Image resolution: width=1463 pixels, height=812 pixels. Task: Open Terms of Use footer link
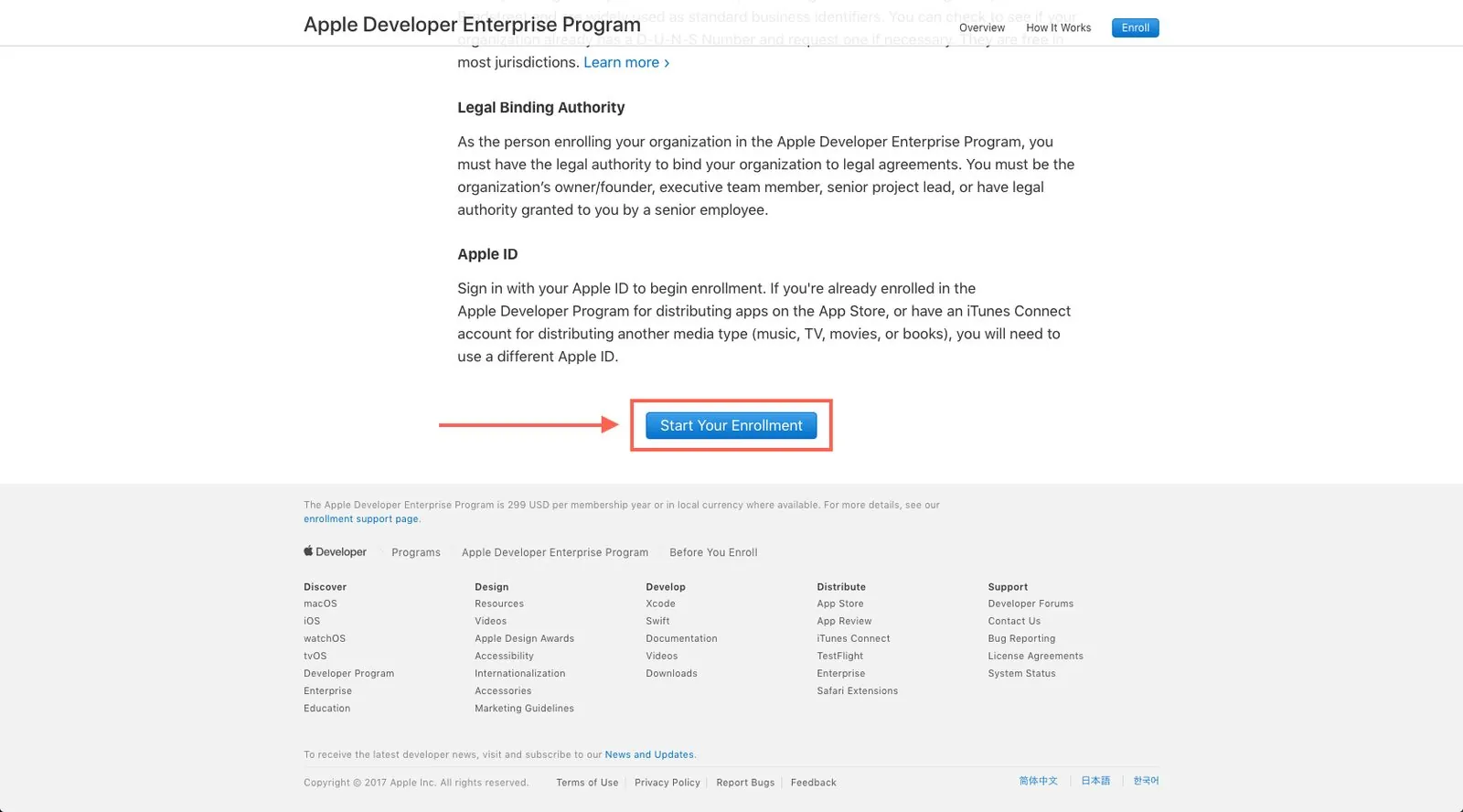click(587, 783)
